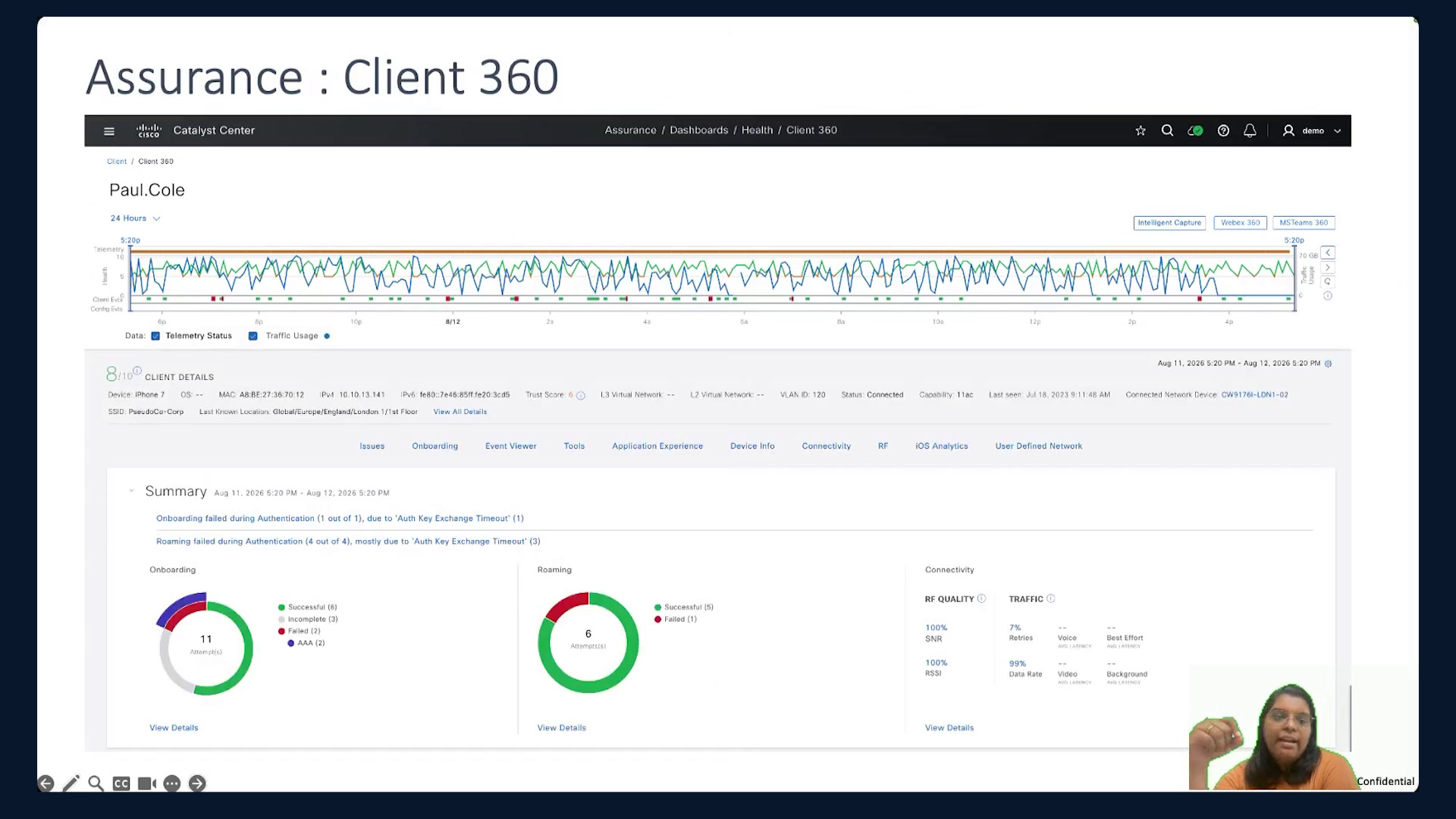This screenshot has width=1456, height=819.
Task: Click the presentation zoom magnifier
Action: [x=96, y=783]
